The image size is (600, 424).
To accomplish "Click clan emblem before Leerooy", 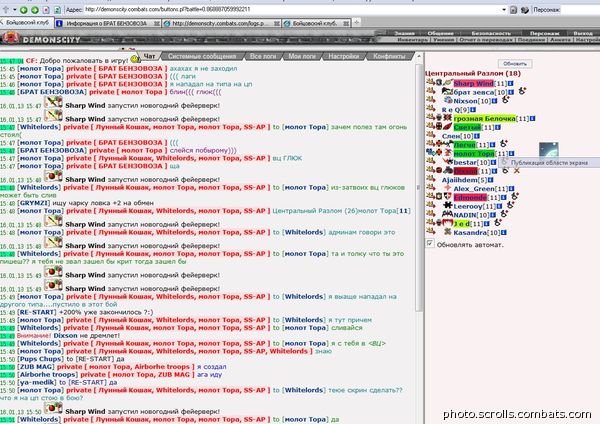I will [x=448, y=205].
